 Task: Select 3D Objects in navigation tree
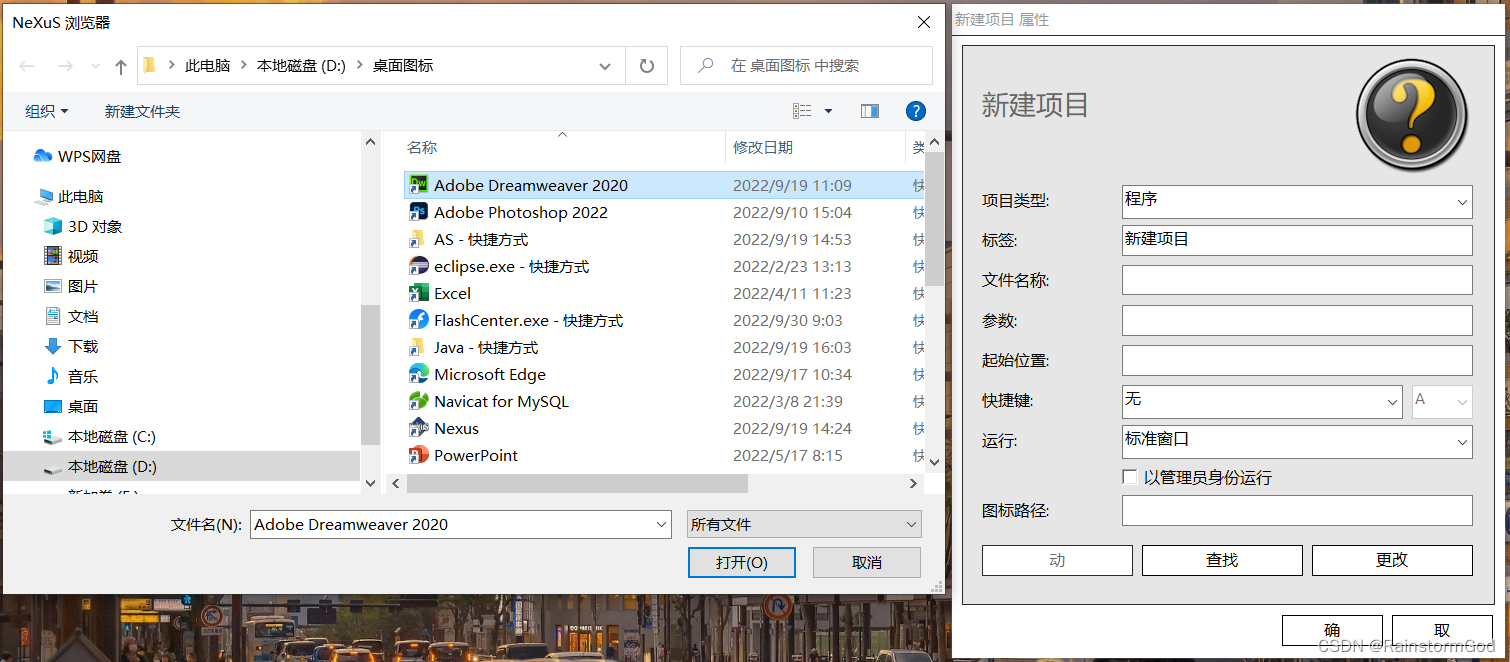[x=83, y=226]
